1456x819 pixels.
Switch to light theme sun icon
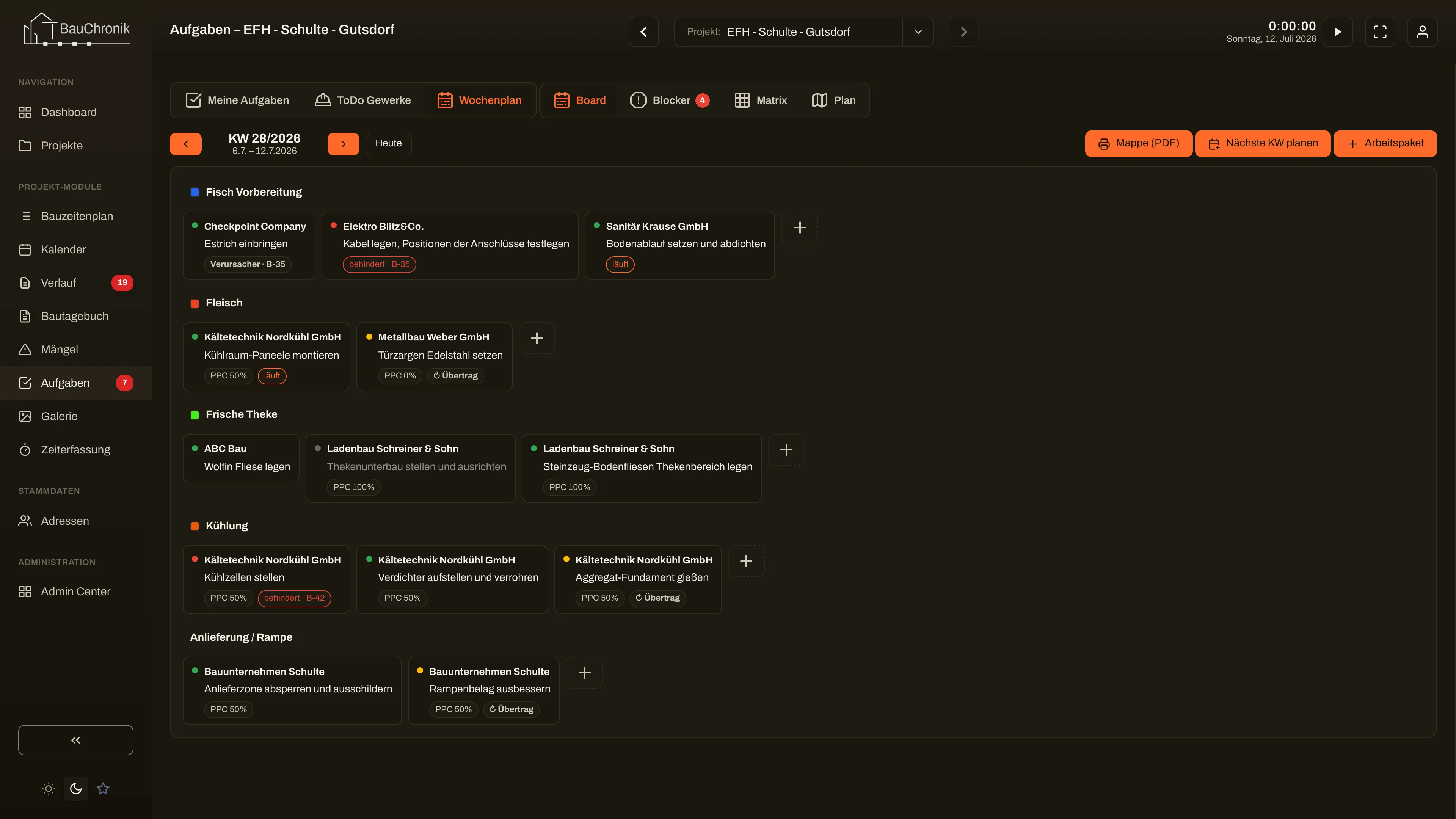pos(49,789)
